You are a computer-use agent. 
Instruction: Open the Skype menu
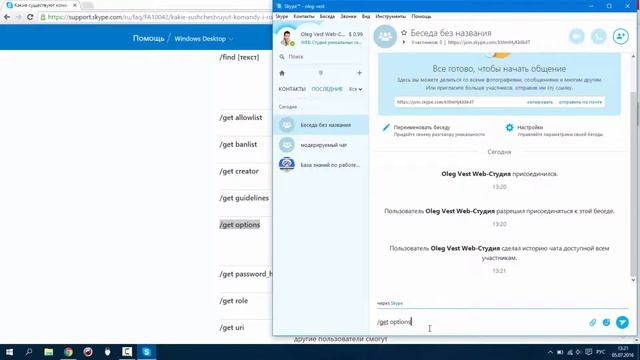(282, 16)
